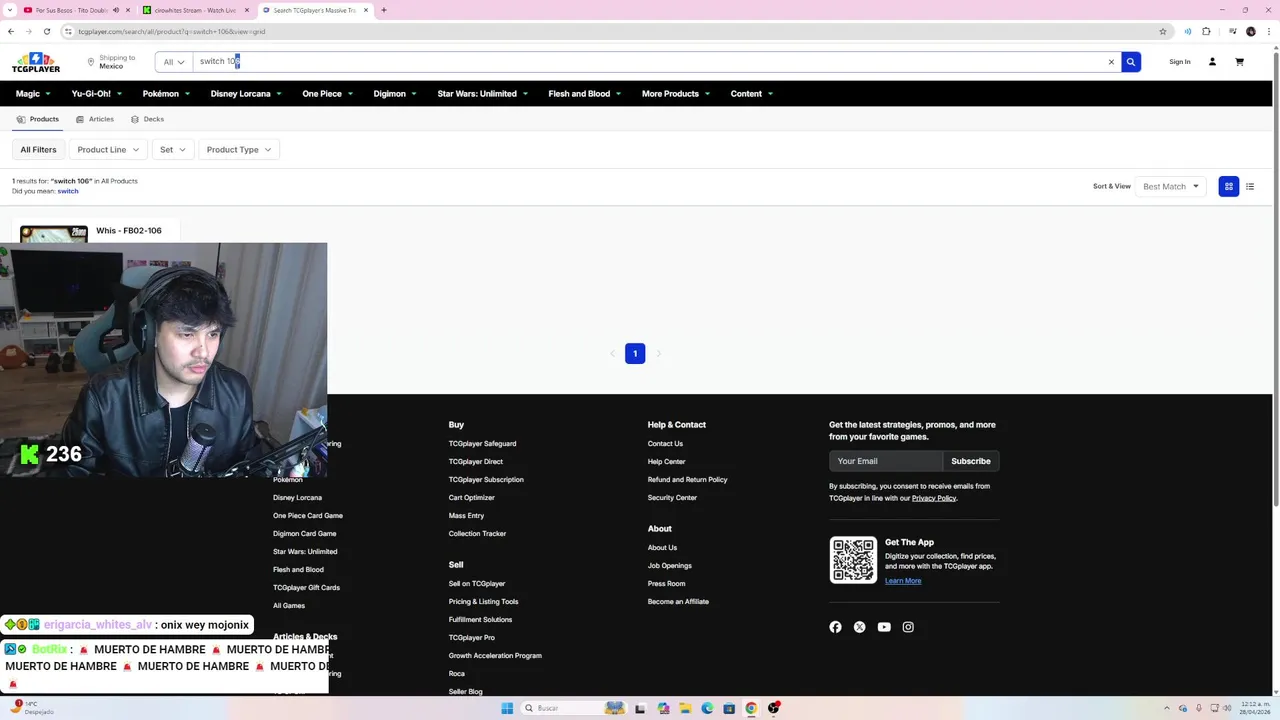This screenshot has height=720, width=1280.
Task: Expand Digimon menu
Action: pyautogui.click(x=395, y=94)
